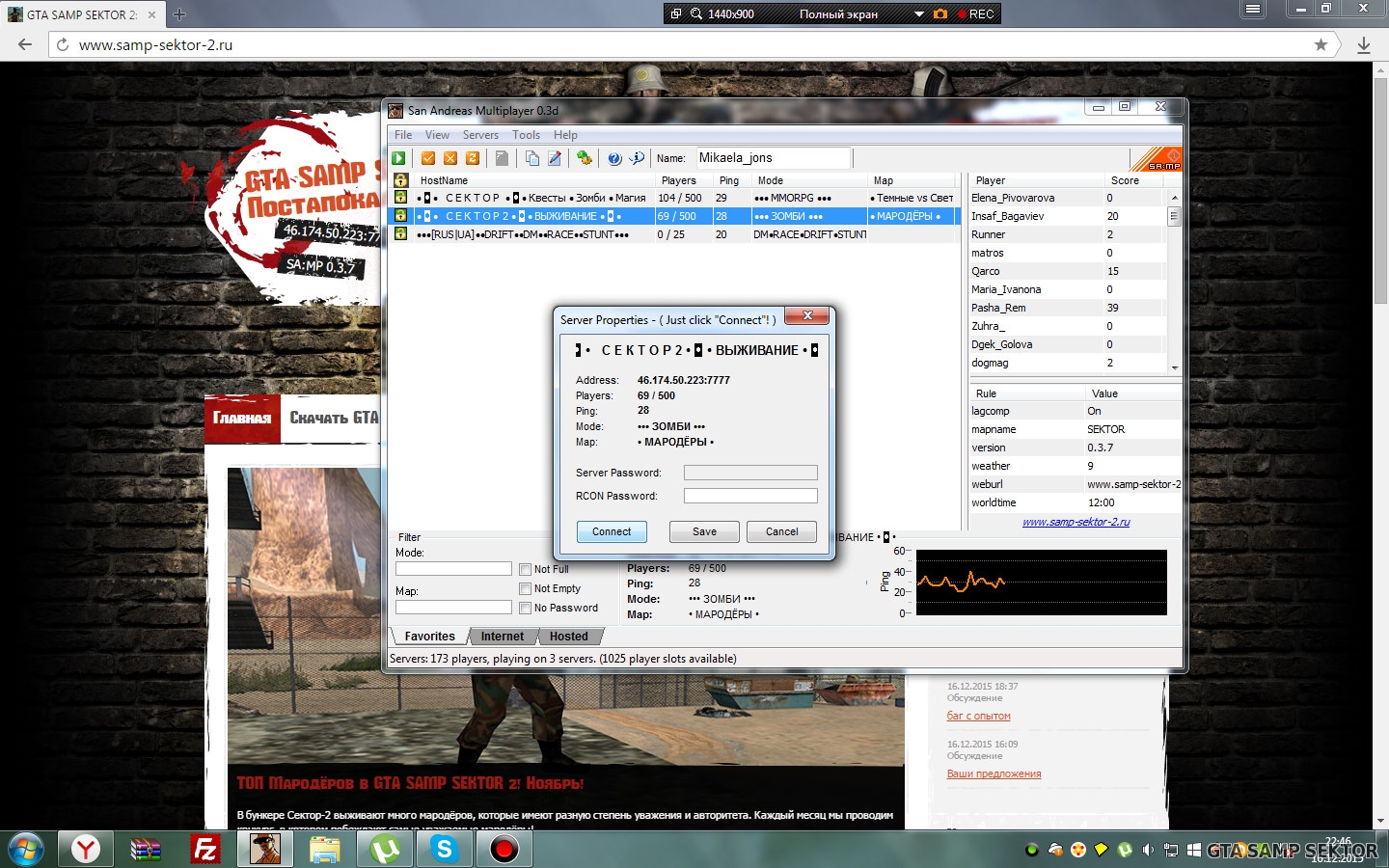This screenshot has width=1389, height=868.
Task: Click the Save button in Server Properties
Action: click(x=704, y=531)
